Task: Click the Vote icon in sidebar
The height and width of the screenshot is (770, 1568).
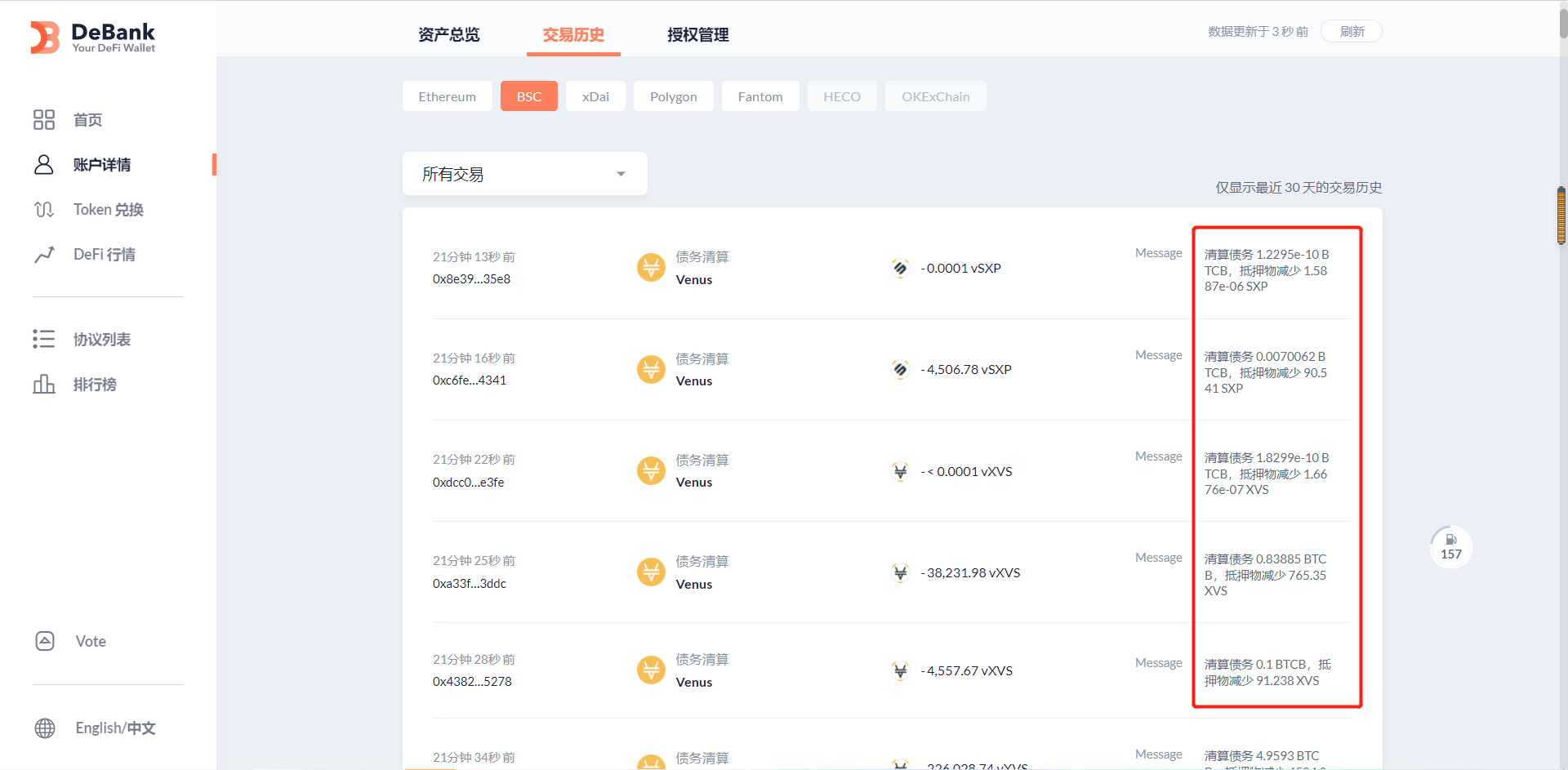Action: (45, 641)
